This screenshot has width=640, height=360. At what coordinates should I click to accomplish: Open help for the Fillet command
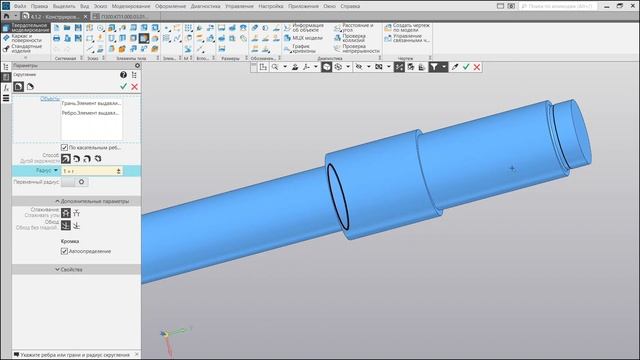tap(123, 75)
